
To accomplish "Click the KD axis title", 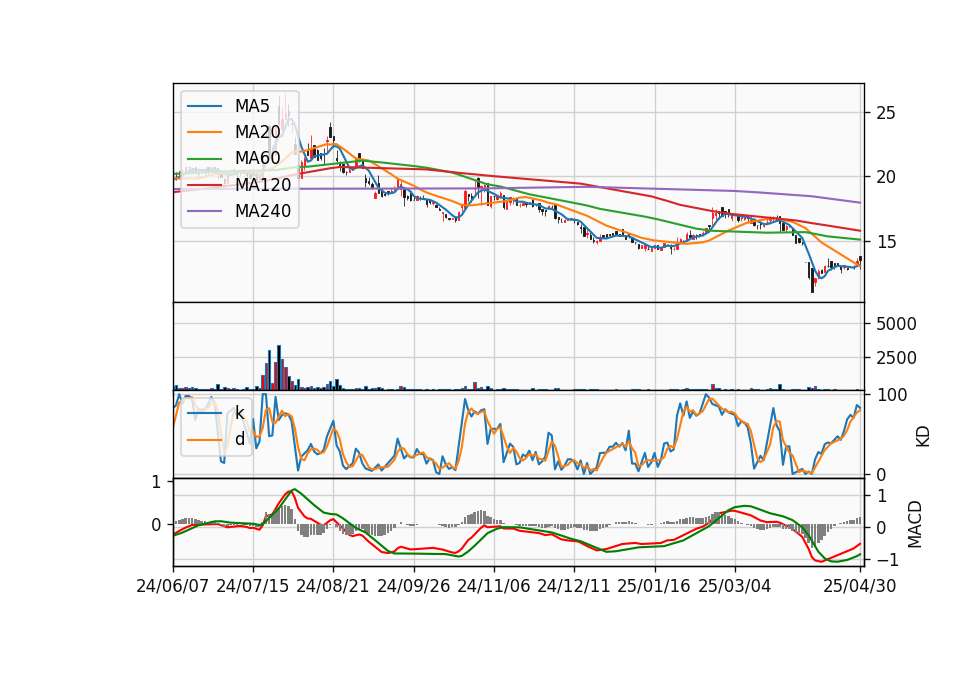I will pyautogui.click(x=922, y=436).
